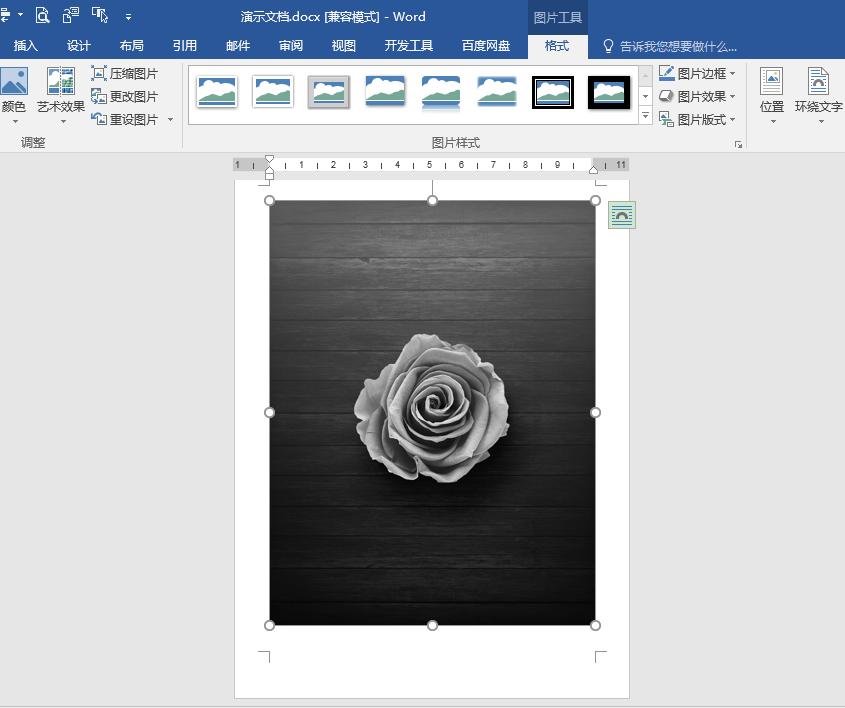The width and height of the screenshot is (845, 708).
Task: Expand the 图片效果 picture effects dropdown
Action: 732,97
